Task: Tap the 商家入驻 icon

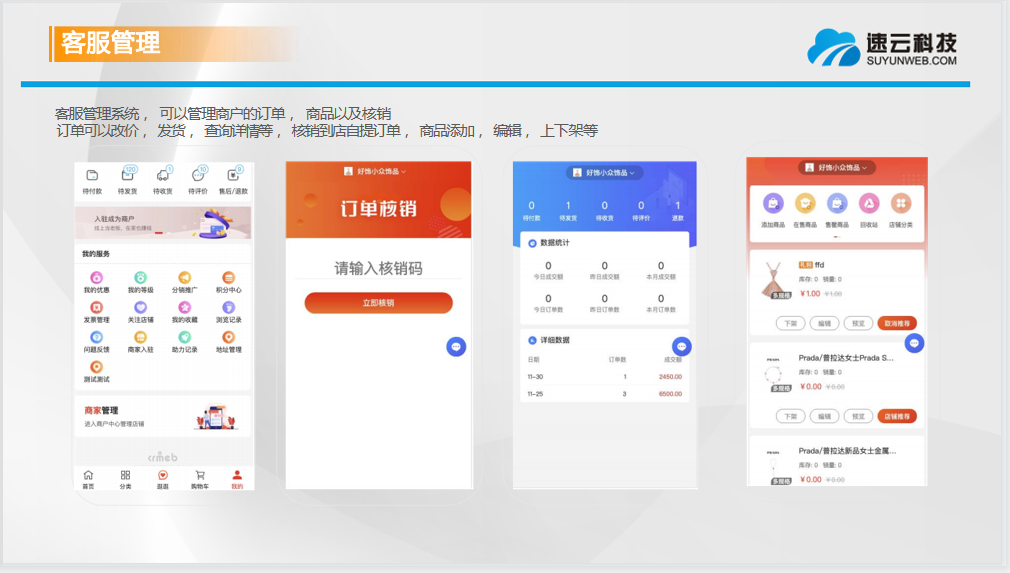Action: [140, 337]
